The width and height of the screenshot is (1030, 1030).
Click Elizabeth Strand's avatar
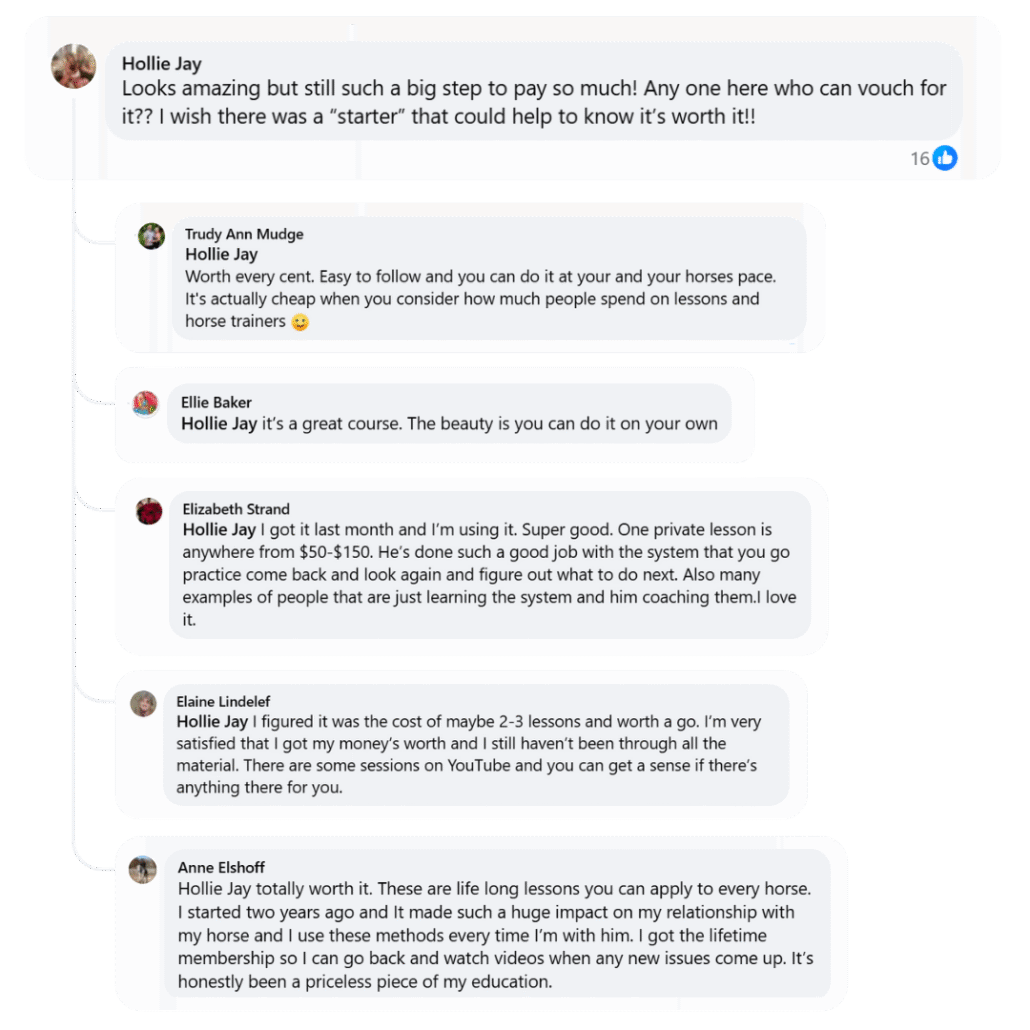click(149, 512)
